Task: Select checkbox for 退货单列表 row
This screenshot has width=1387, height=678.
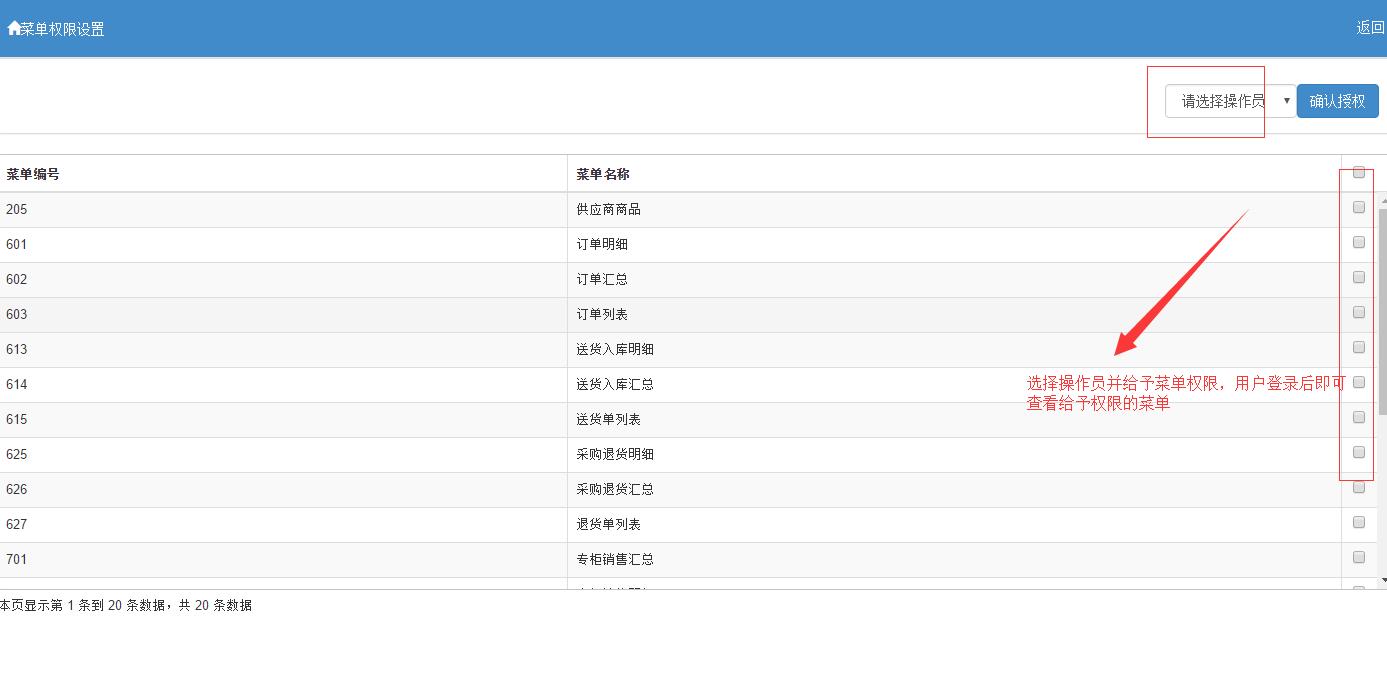Action: coord(1359,523)
